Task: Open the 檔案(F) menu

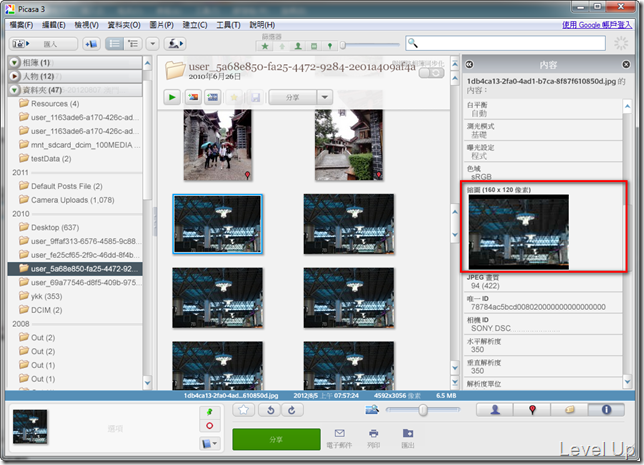Action: coord(21,25)
